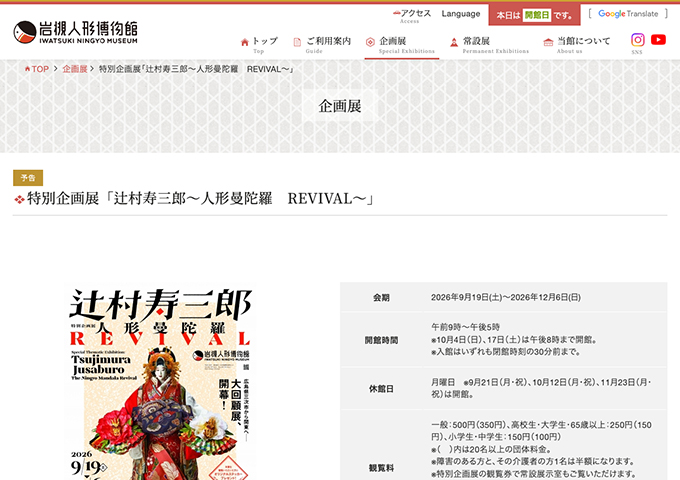The image size is (680, 480).
Task: Click note about 常設展示室 admission ticket
Action: pyautogui.click(x=533, y=473)
